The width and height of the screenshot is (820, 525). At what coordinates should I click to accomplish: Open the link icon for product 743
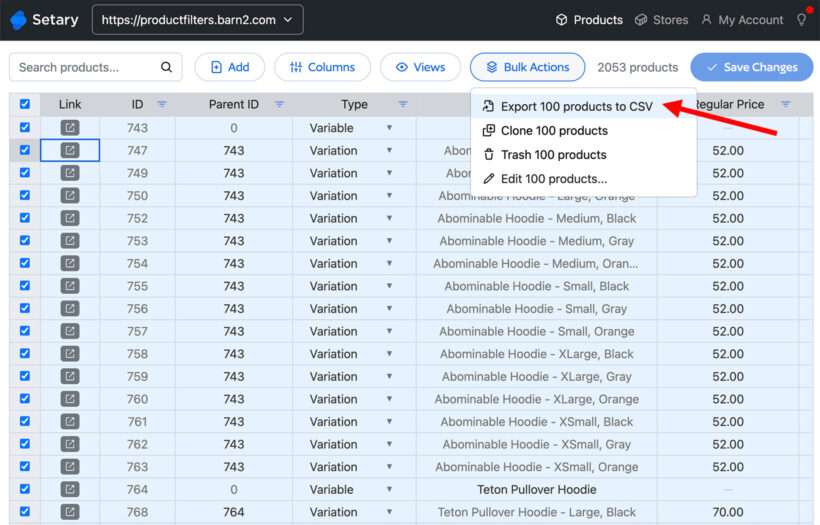(x=70, y=128)
